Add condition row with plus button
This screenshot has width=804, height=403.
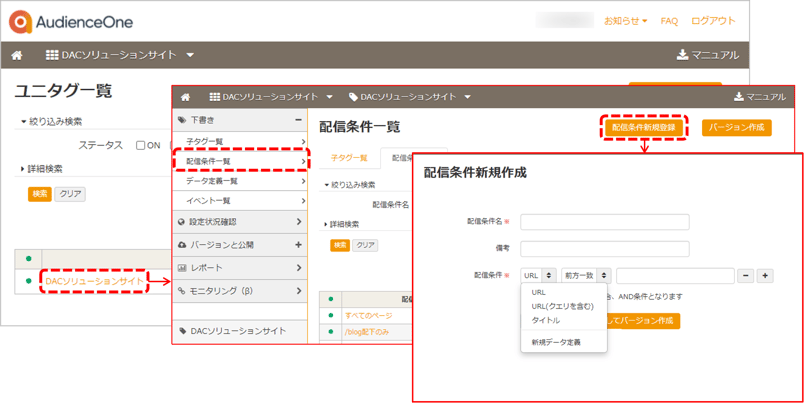765,276
